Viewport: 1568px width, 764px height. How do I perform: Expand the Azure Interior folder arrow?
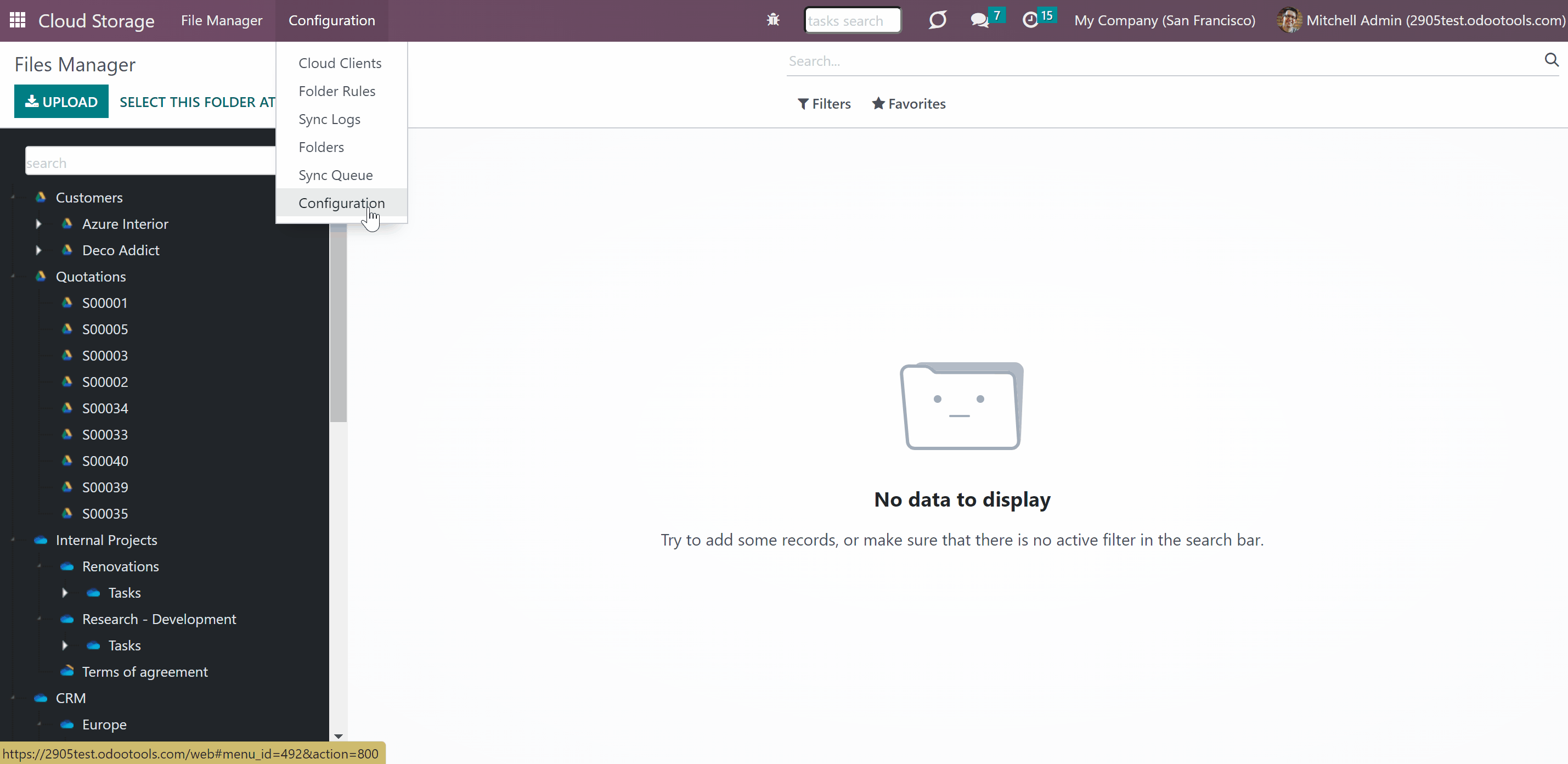(x=38, y=223)
